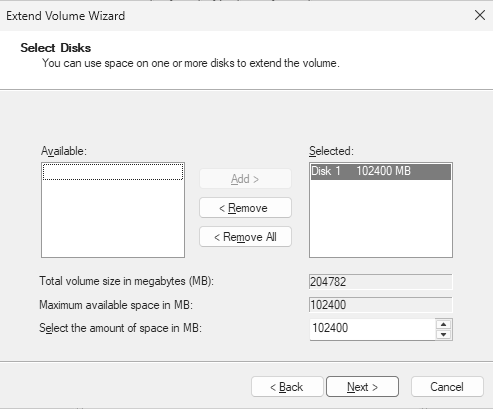Click the total volume size field showing 204782
Image resolution: width=493 pixels, height=409 pixels.
381,282
